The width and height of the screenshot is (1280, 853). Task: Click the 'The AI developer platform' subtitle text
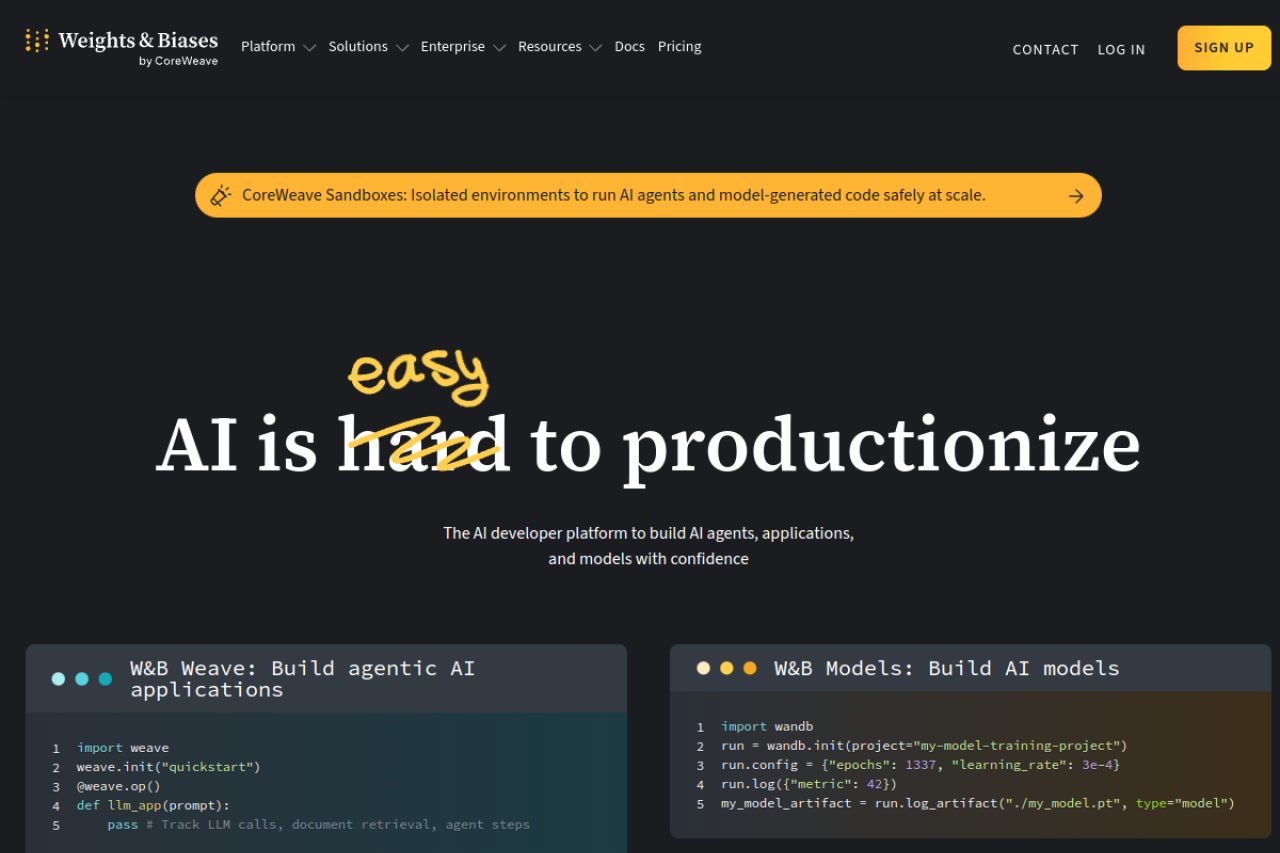click(648, 546)
